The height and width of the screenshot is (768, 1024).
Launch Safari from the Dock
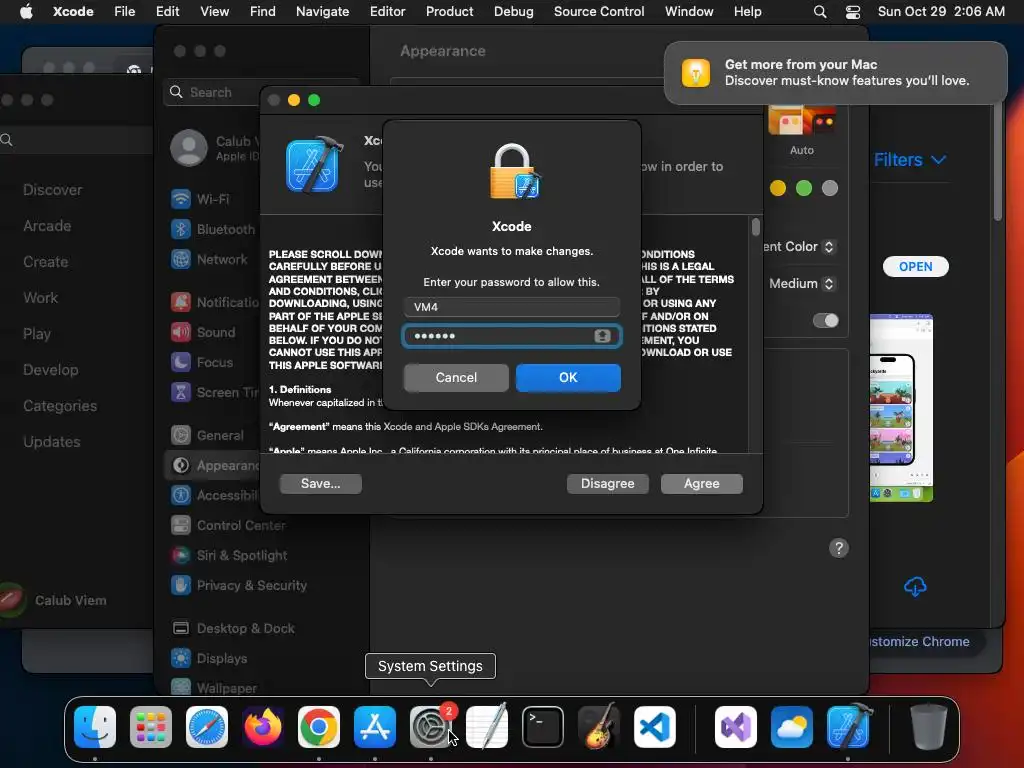pyautogui.click(x=207, y=727)
